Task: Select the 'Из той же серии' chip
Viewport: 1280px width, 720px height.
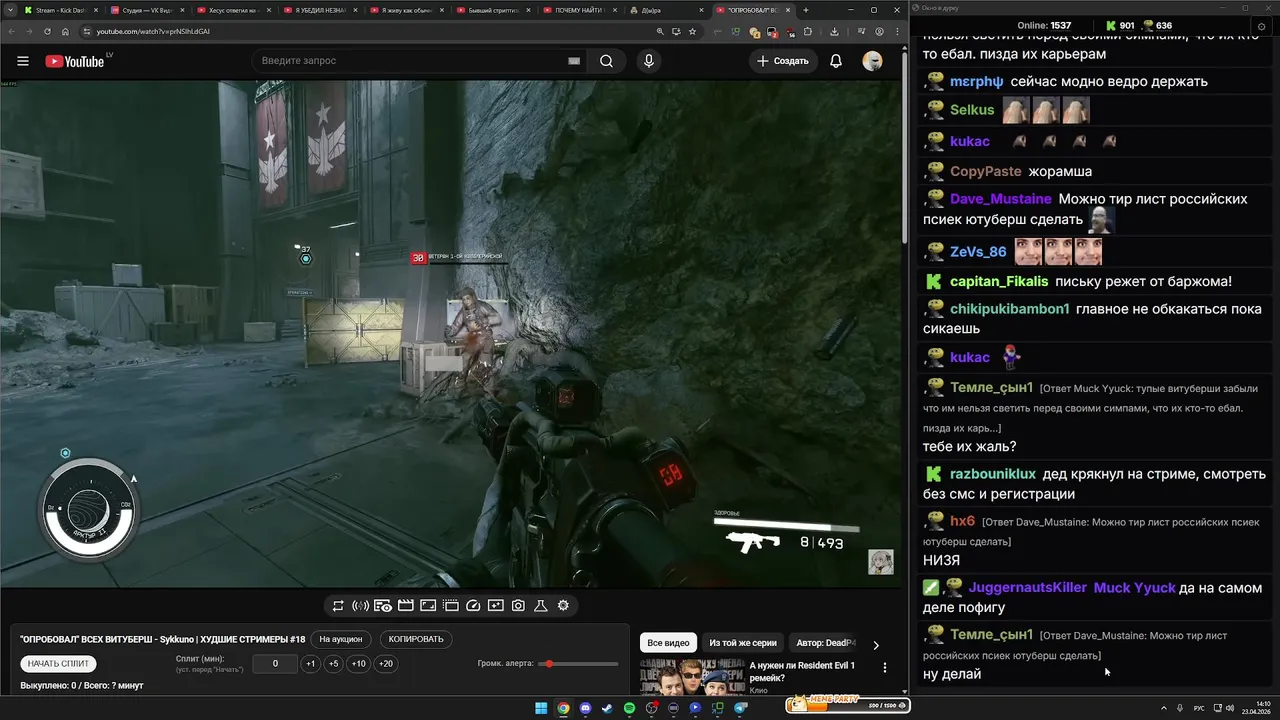Action: pos(743,643)
